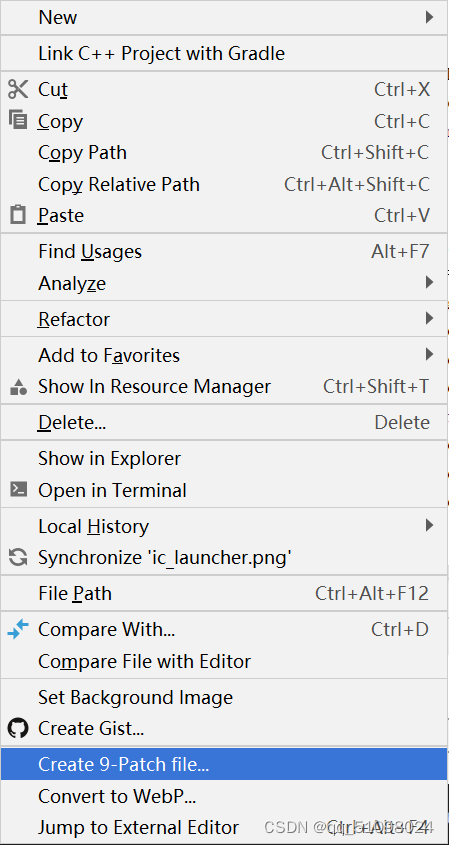Open the Add to Favorites submenu arrow
449x845 pixels.
pyautogui.click(x=429, y=354)
